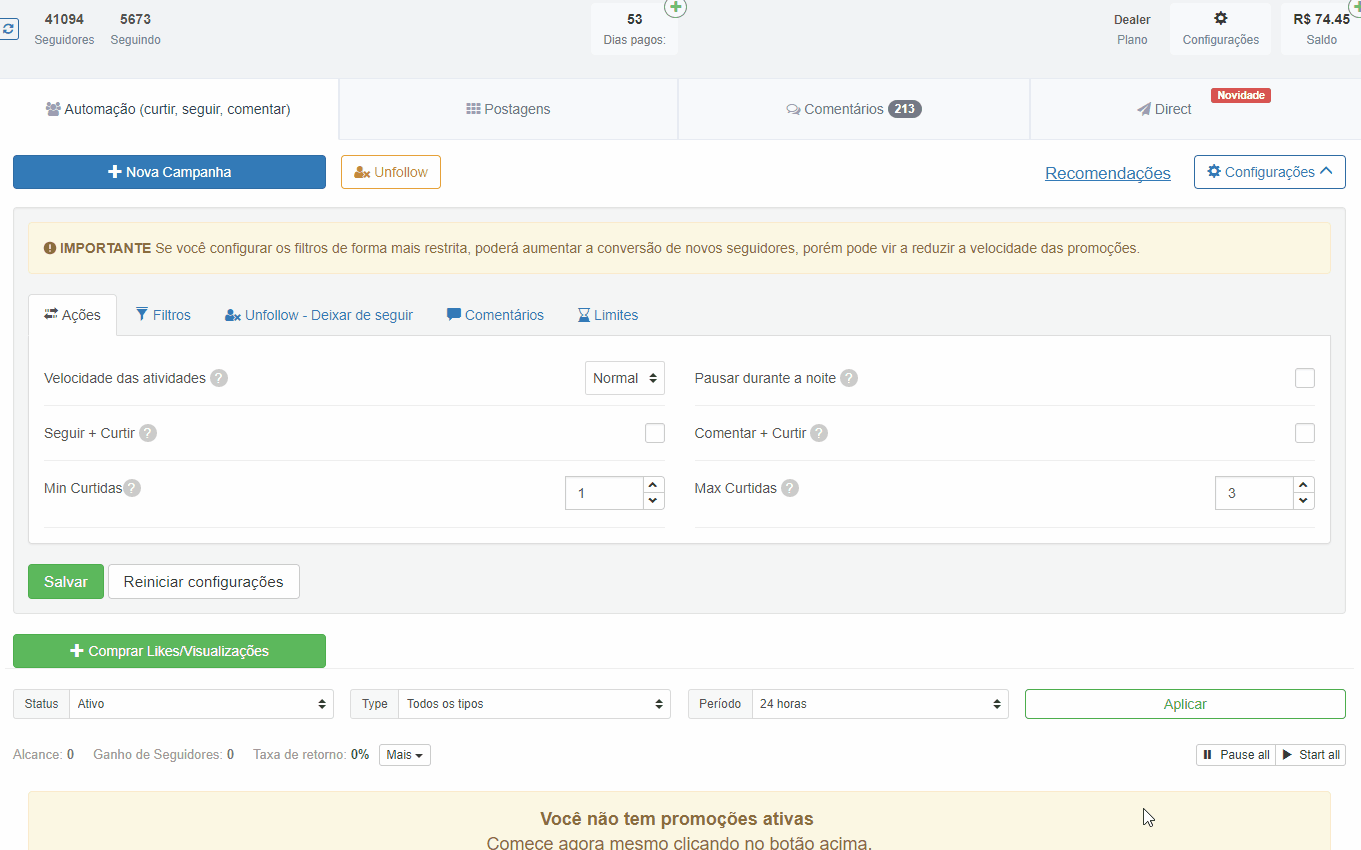Decrease Min Curtidas with down arrow
Screen dimensions: 1361x850
pyautogui.click(x=653, y=501)
